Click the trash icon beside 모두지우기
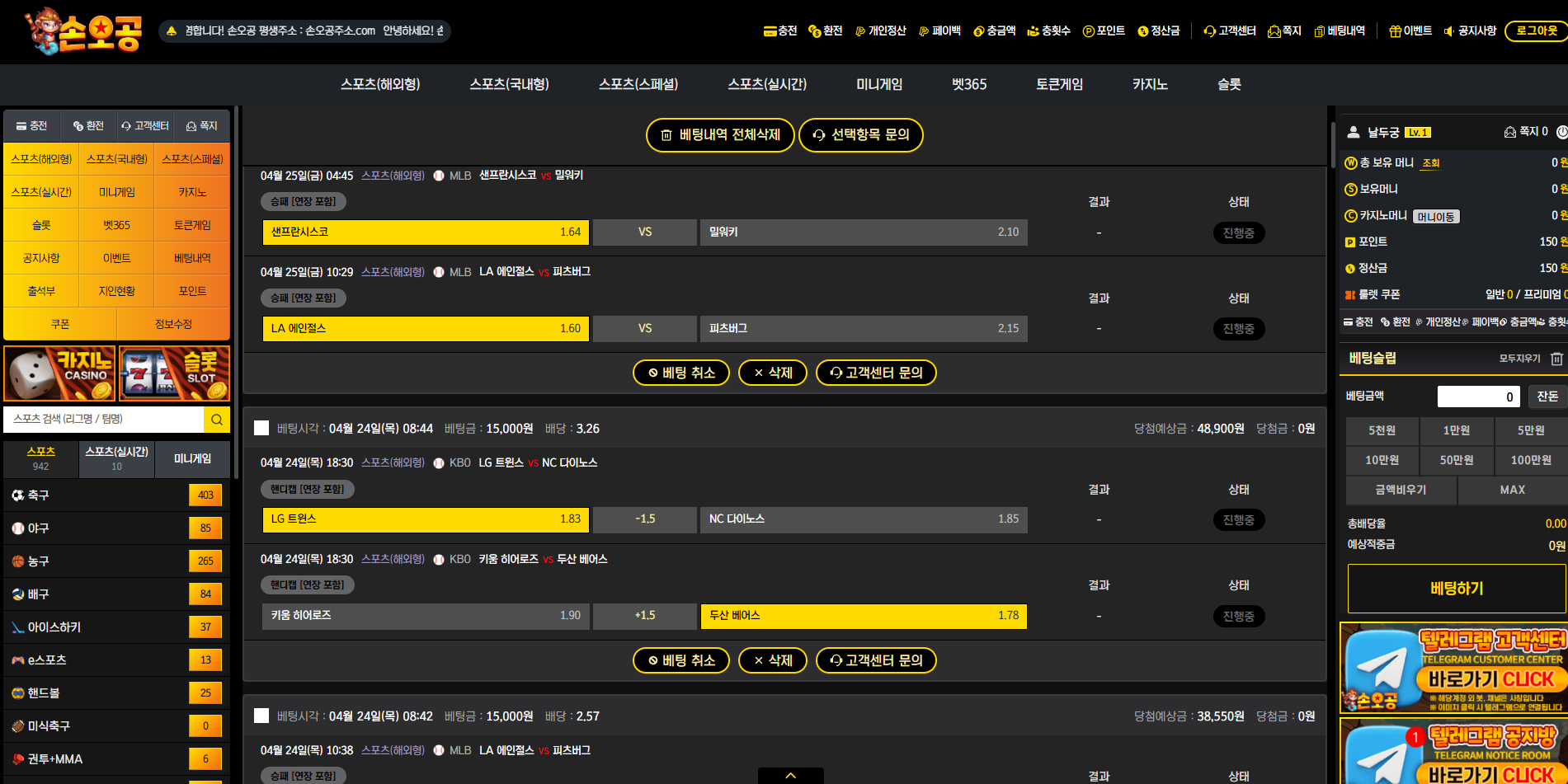This screenshot has height=784, width=1568. tap(1556, 359)
